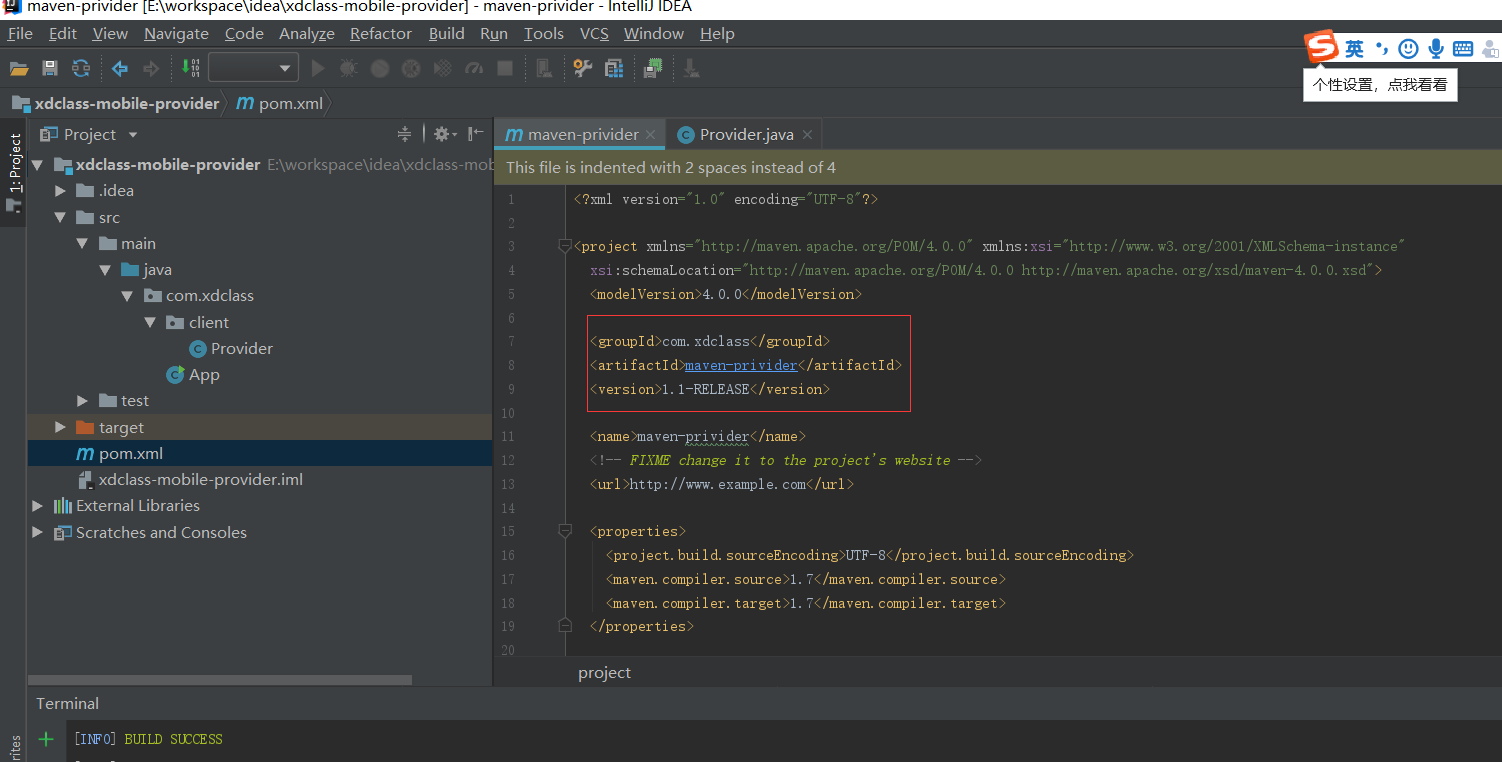Click the Terminal panel label

66,703
